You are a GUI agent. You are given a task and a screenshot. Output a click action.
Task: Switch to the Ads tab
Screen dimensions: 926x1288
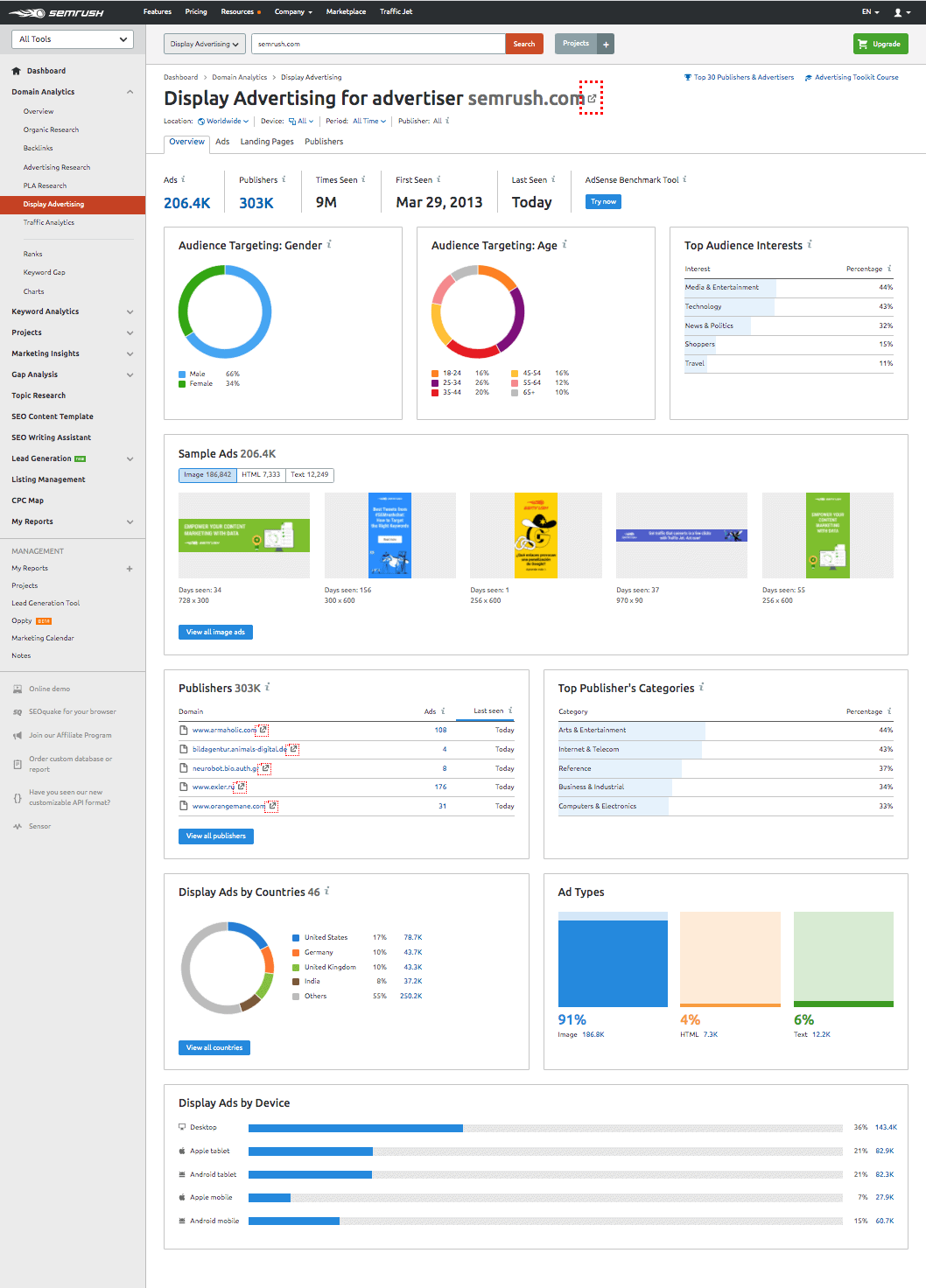tap(222, 142)
